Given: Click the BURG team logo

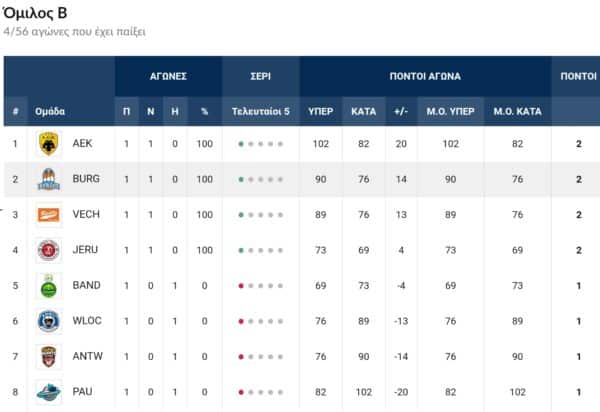Looking at the screenshot, I should 48,180.
